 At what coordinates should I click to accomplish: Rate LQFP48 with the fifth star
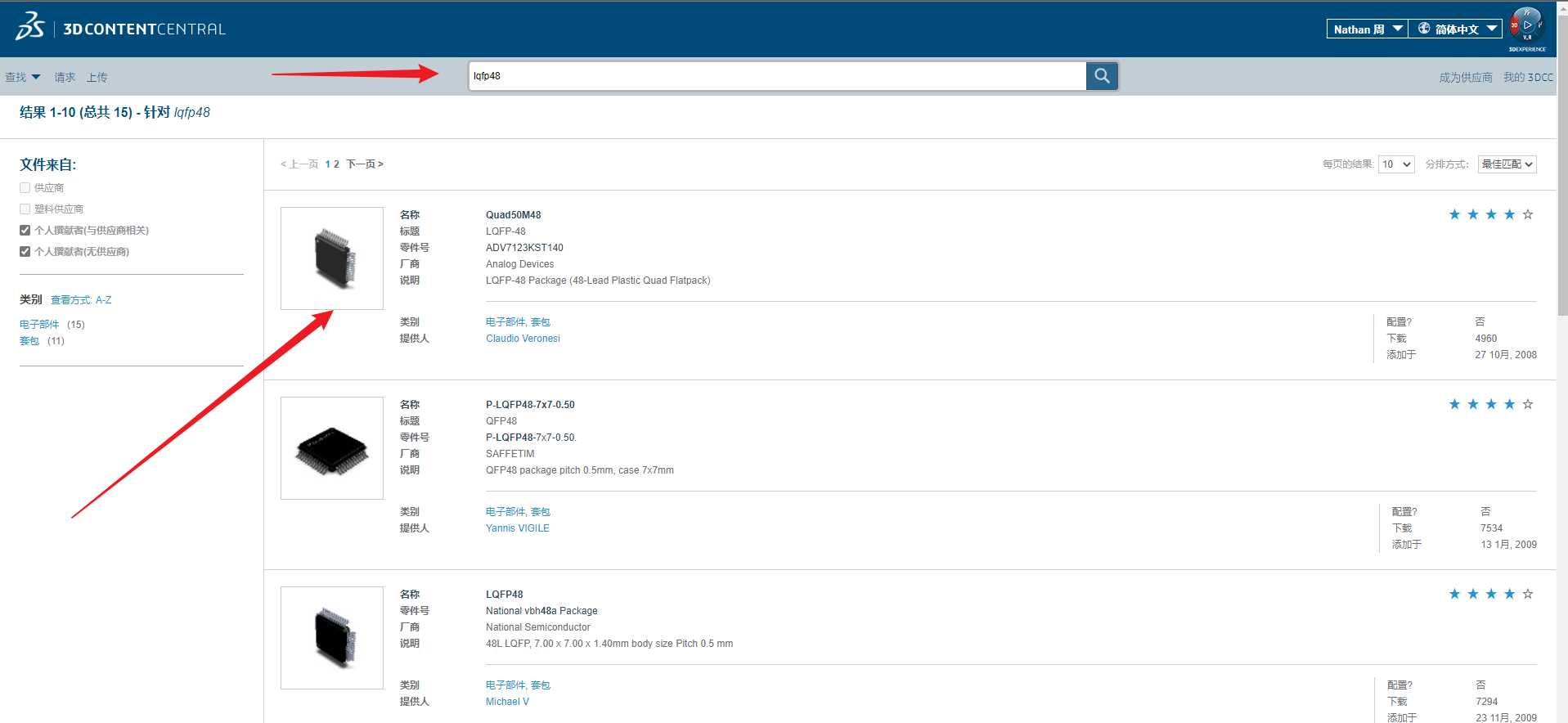tap(1528, 594)
